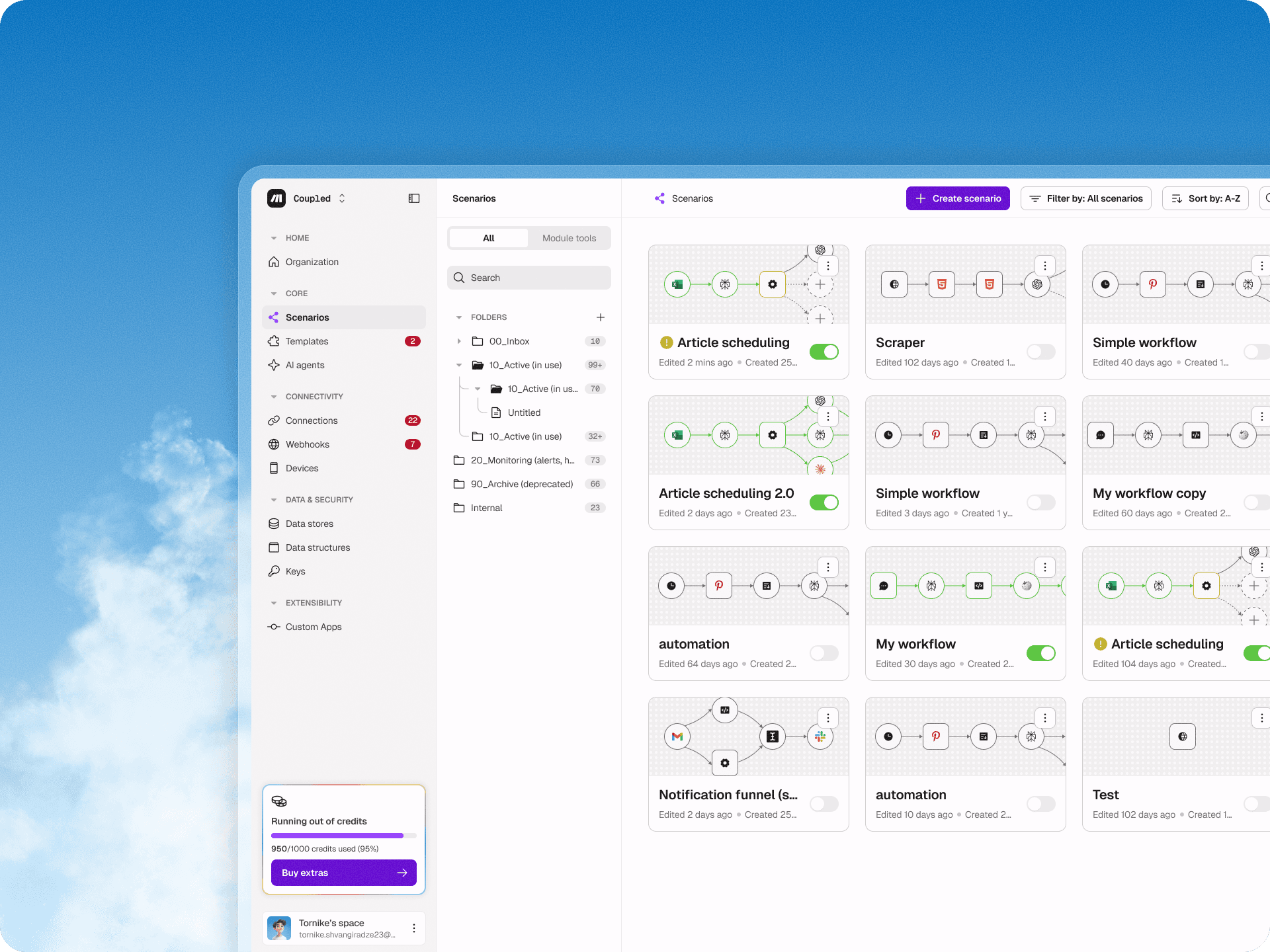The height and width of the screenshot is (952, 1270).
Task: Click Gmail module in Notification funnel
Action: point(677,736)
